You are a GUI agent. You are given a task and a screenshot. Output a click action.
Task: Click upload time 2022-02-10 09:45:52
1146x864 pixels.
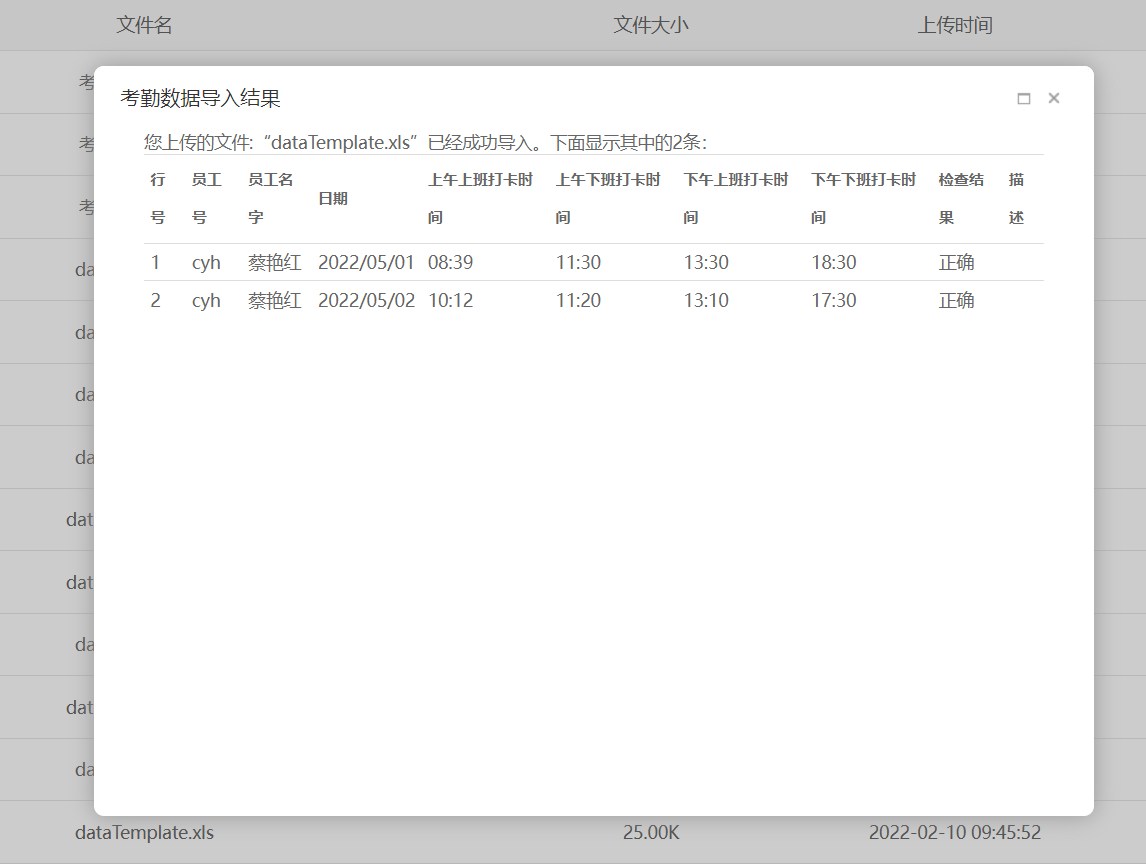click(955, 833)
